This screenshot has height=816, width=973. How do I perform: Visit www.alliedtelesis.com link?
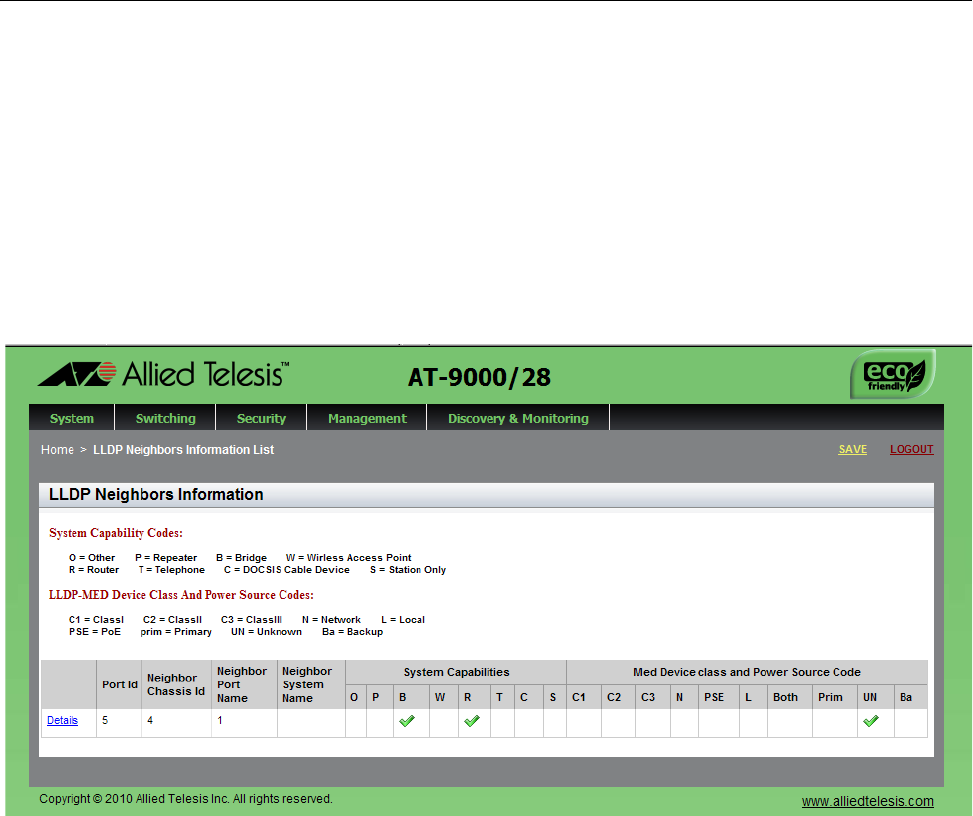[868, 801]
